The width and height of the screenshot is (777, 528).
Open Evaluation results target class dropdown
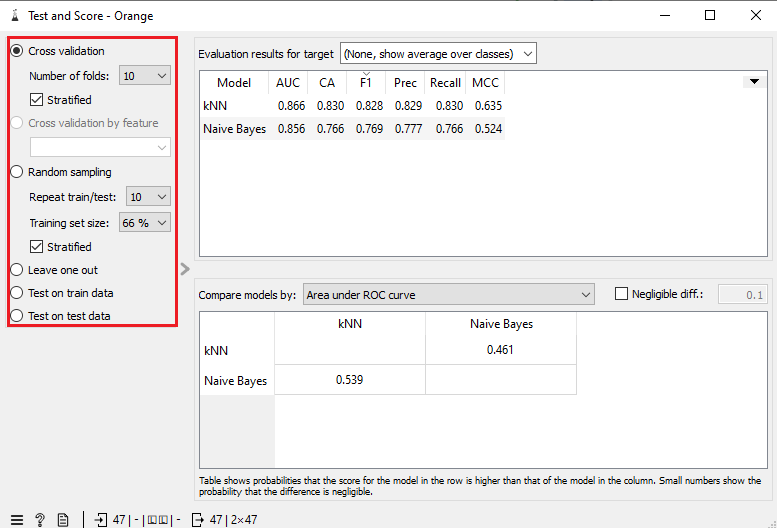(438, 53)
